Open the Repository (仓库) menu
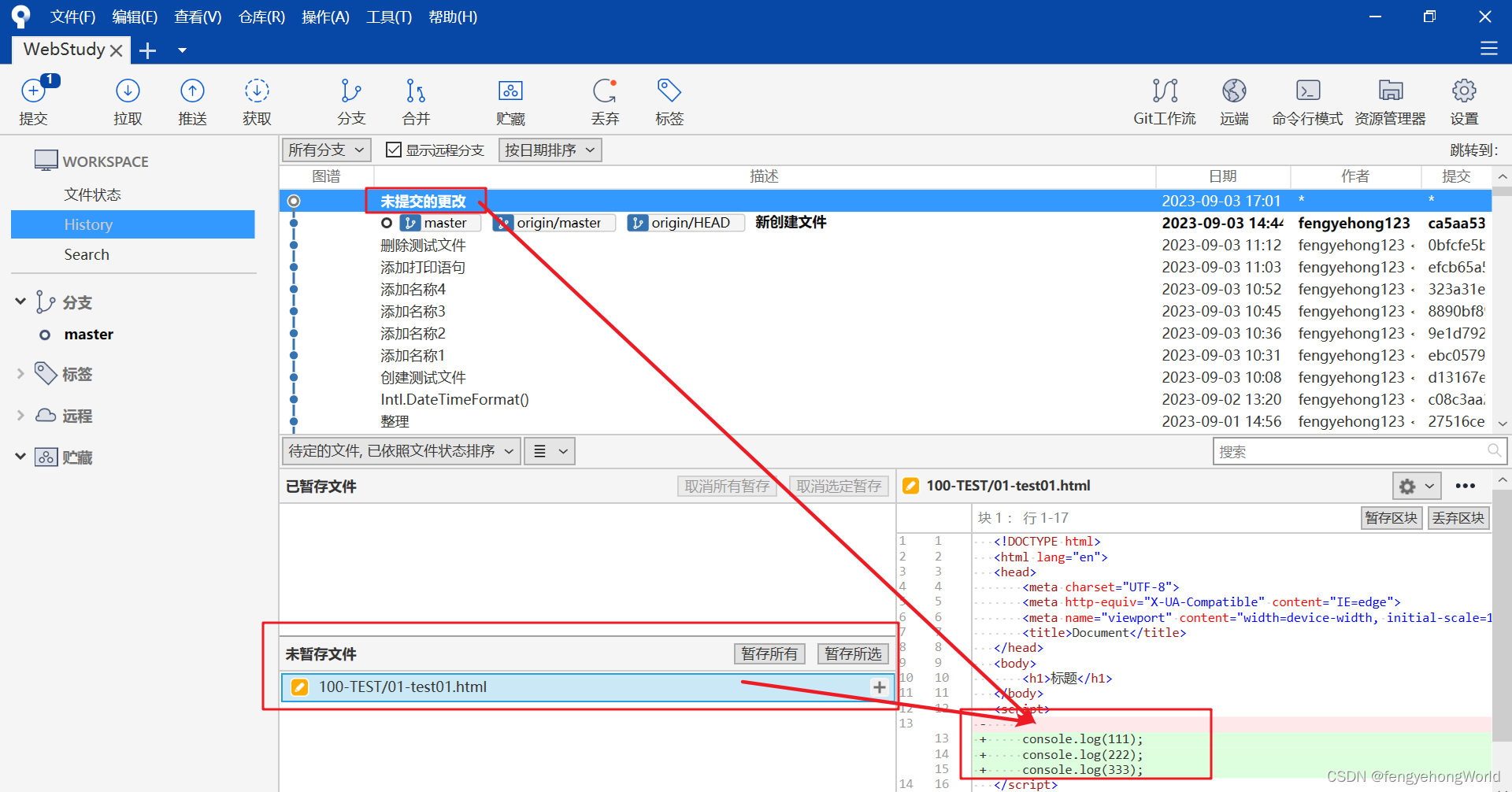 261,17
